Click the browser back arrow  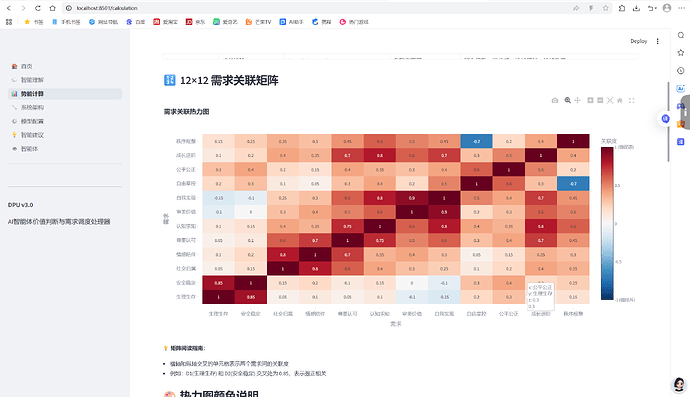pyautogui.click(x=9, y=8)
